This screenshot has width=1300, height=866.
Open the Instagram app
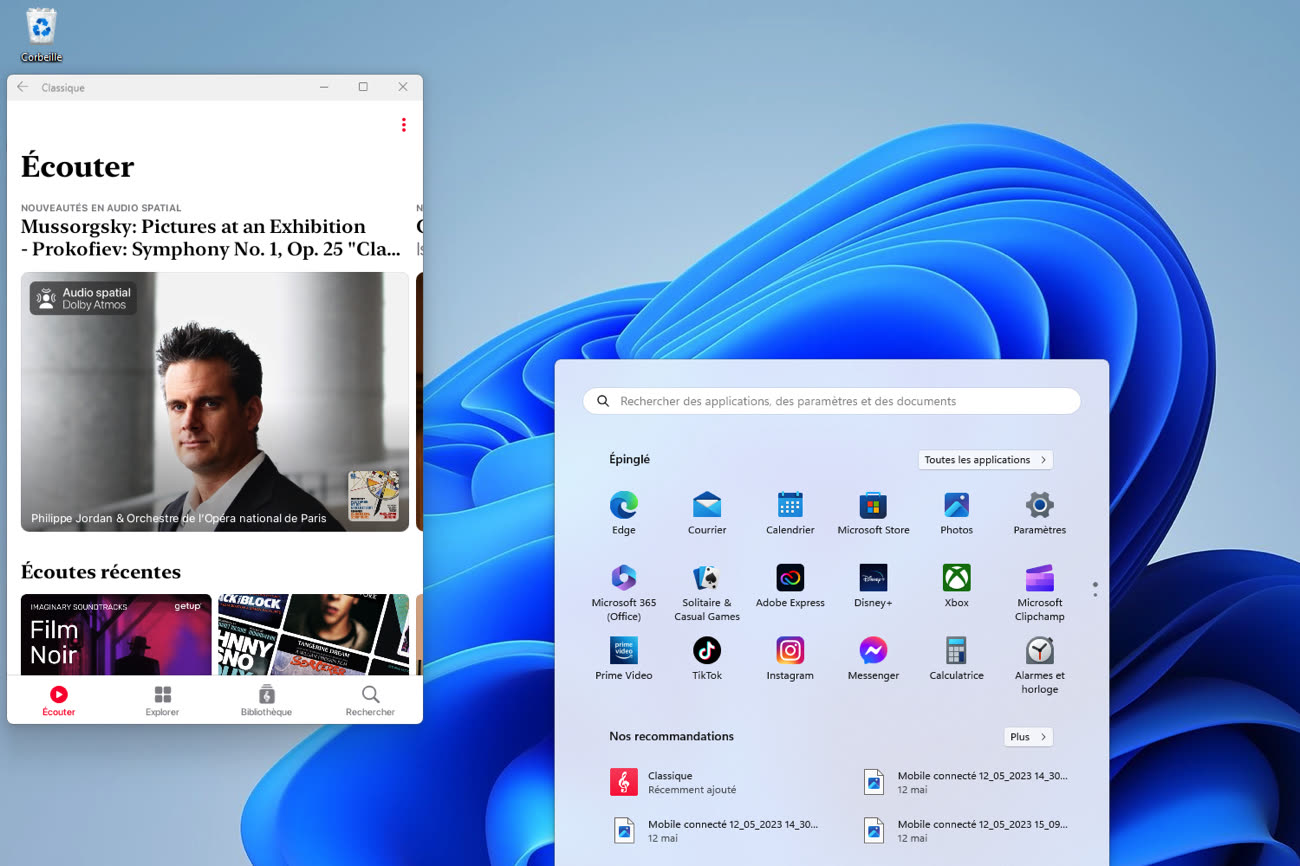[x=790, y=659]
